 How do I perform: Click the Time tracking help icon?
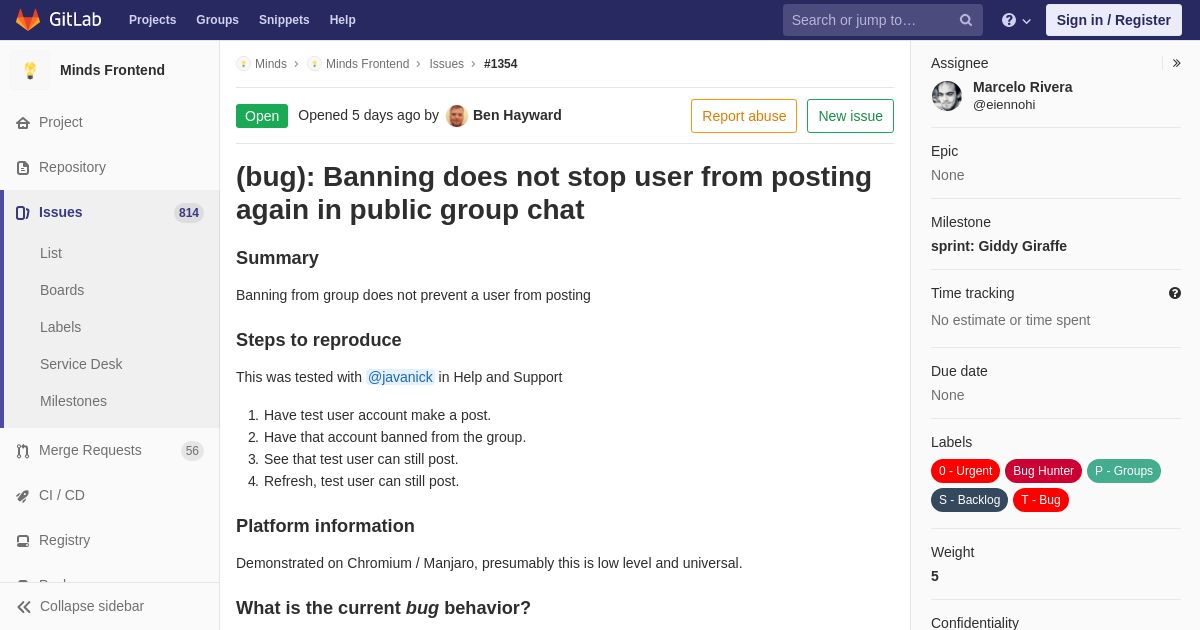pyautogui.click(x=1175, y=293)
